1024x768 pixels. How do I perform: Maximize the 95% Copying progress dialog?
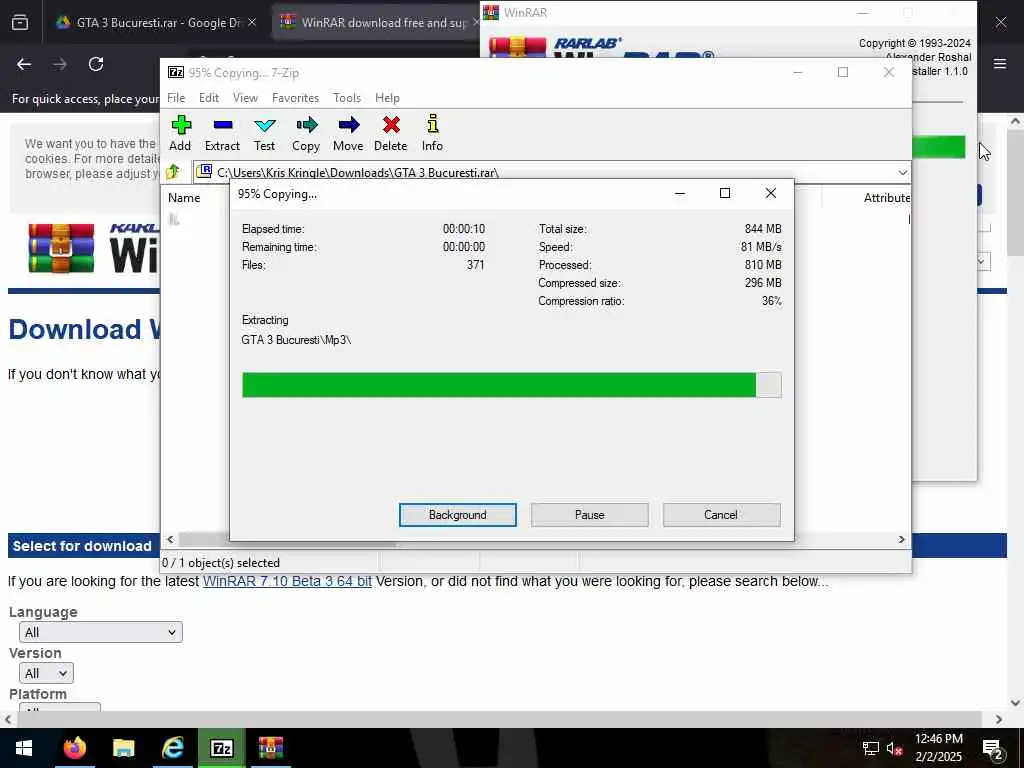click(x=724, y=193)
